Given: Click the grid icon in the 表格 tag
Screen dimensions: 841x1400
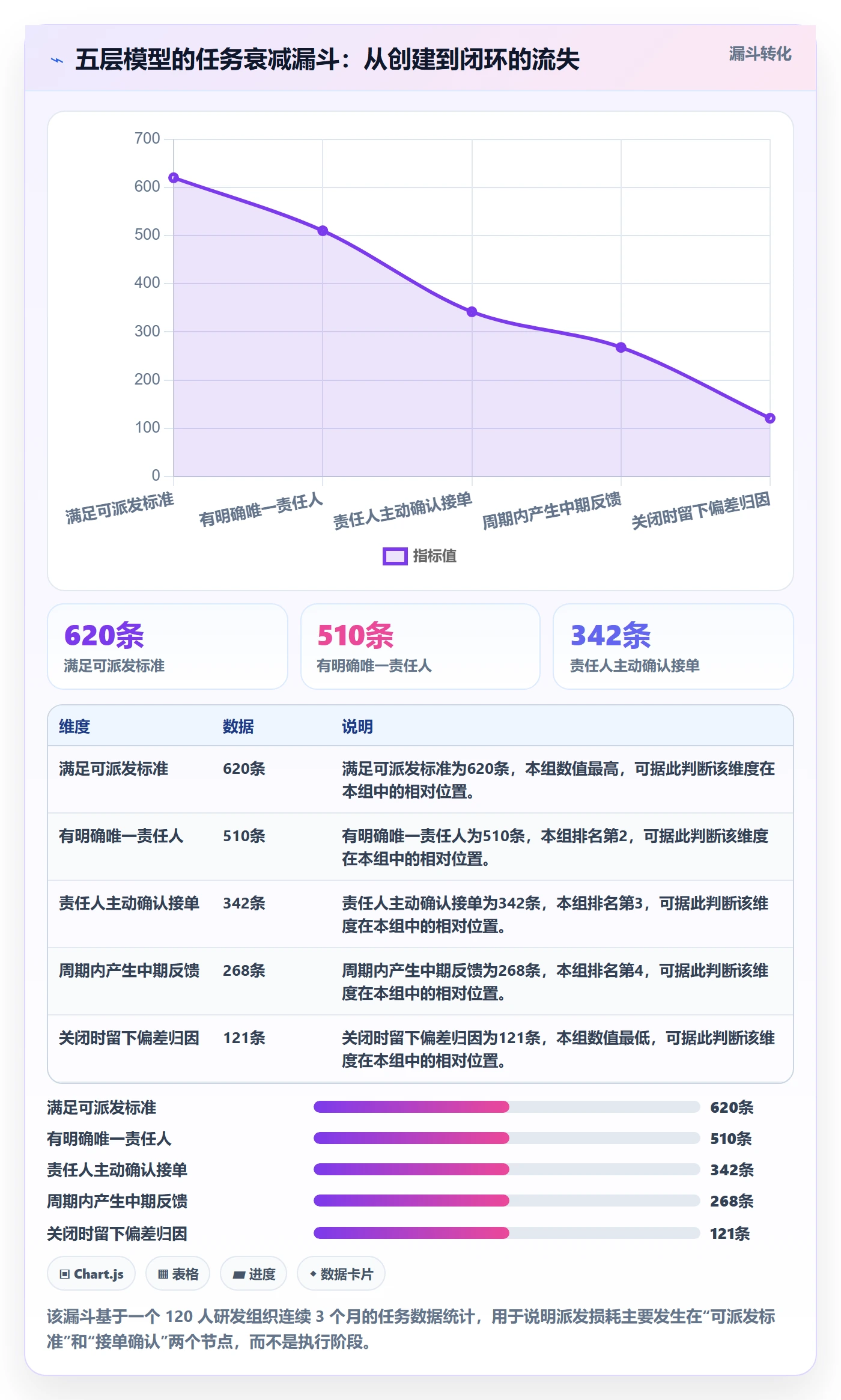Looking at the screenshot, I should tap(163, 1274).
